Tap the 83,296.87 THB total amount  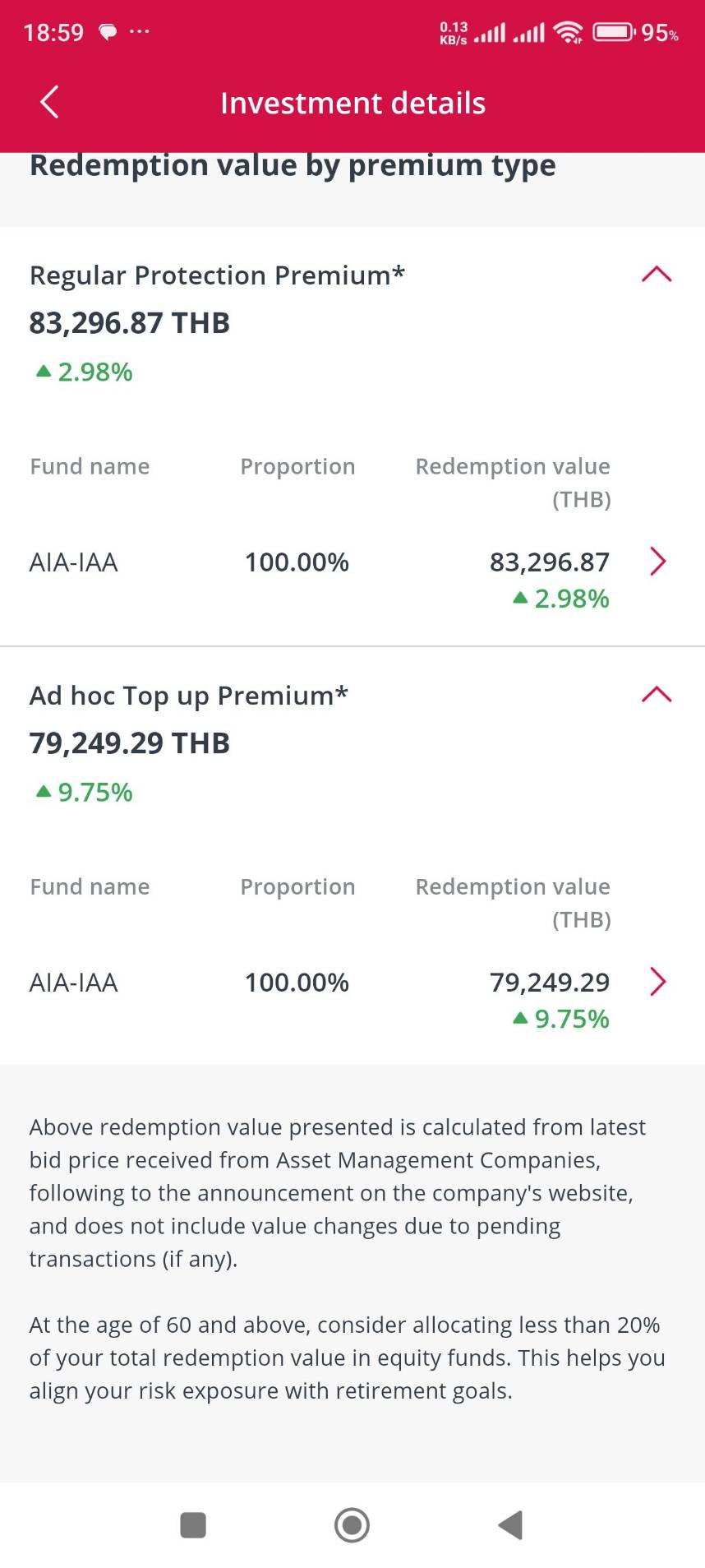coord(130,323)
